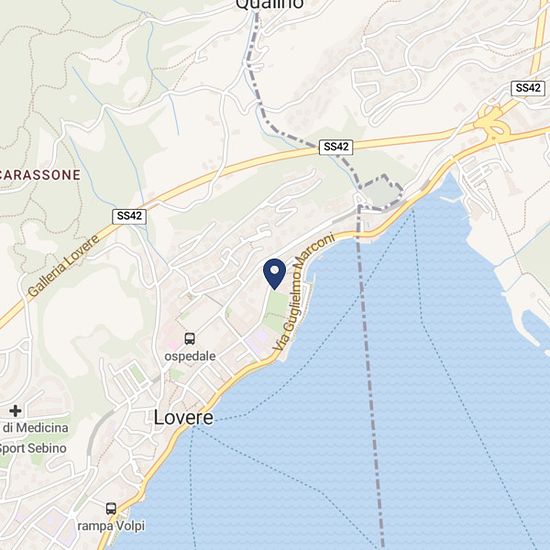Click the di Medicina place label
Screen dimensions: 550x550
click(x=36, y=428)
